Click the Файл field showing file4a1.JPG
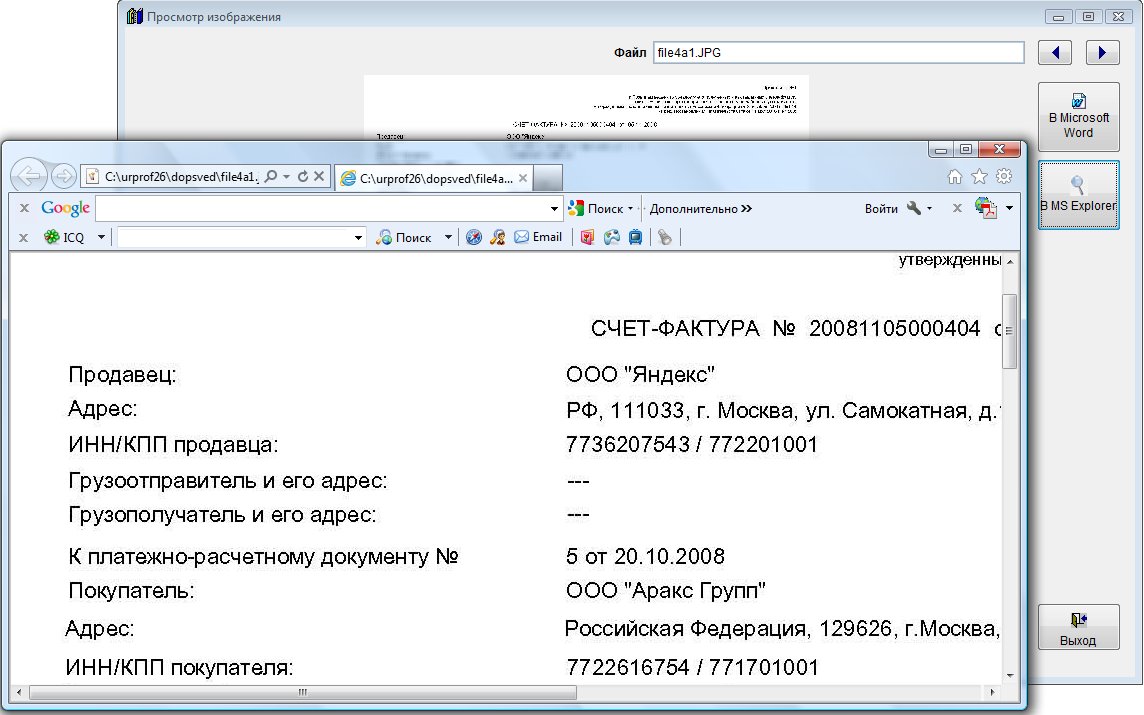 [838, 53]
